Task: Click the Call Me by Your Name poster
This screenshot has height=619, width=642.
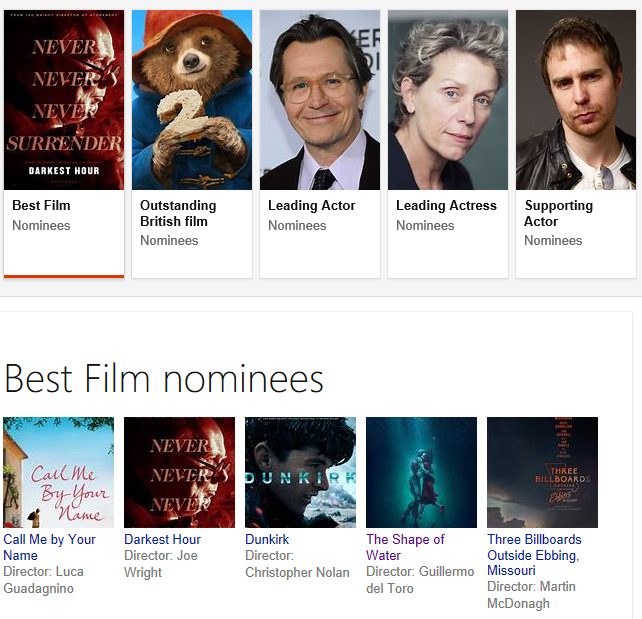Action: 59,472
